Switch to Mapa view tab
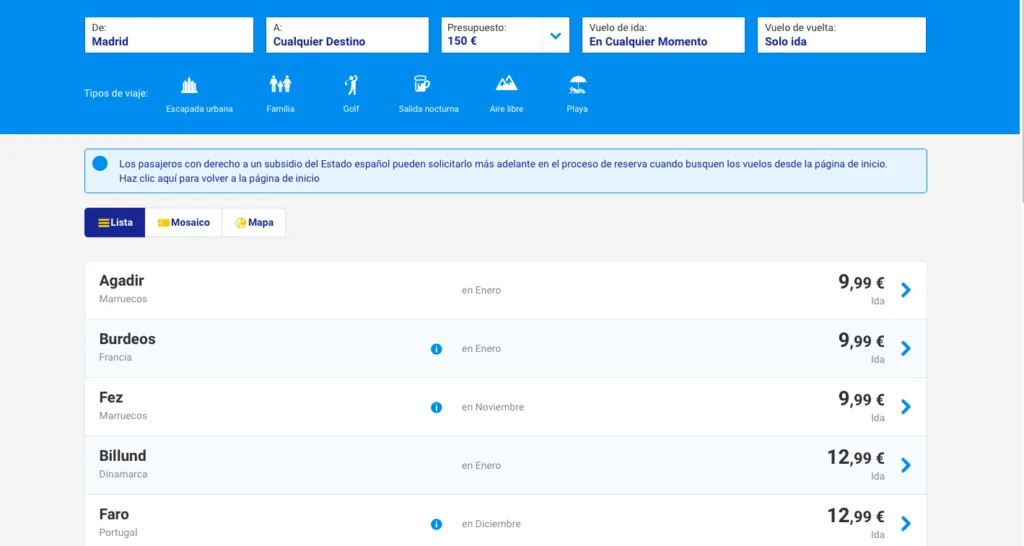Image resolution: width=1024 pixels, height=546 pixels. click(254, 223)
